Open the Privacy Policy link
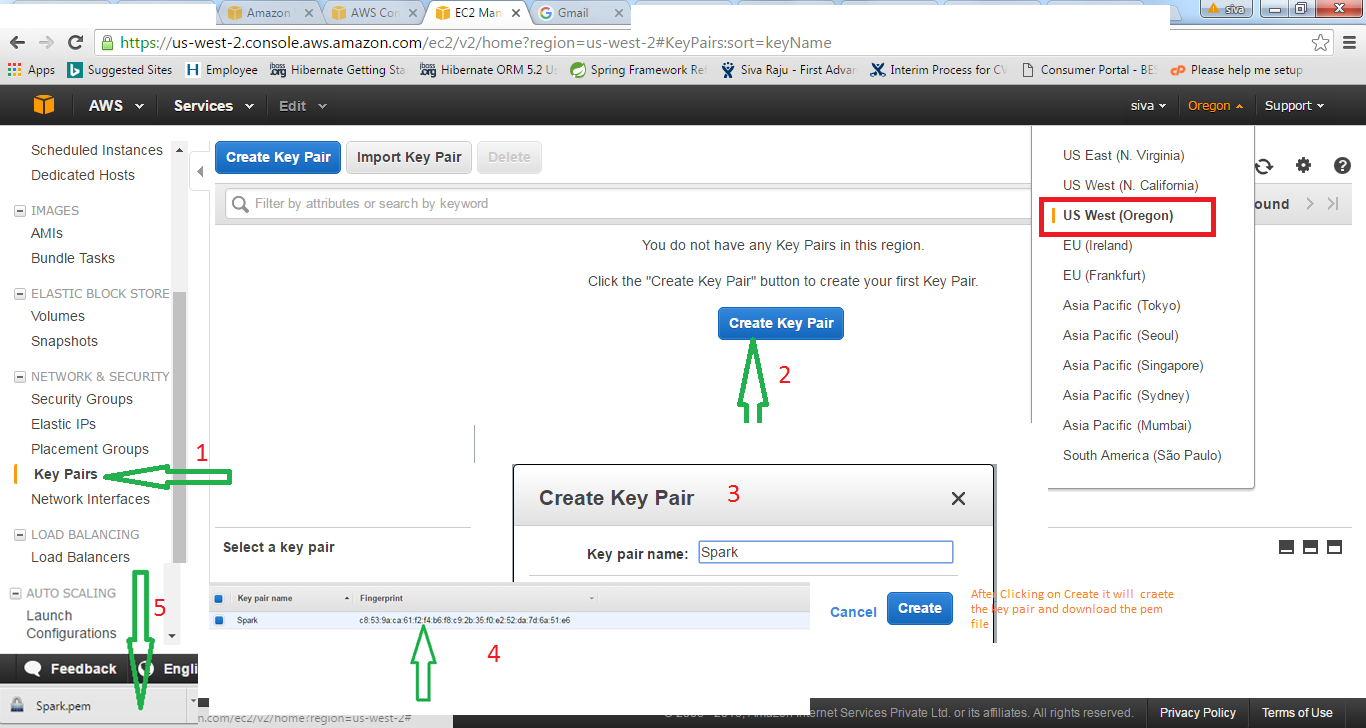The width and height of the screenshot is (1366, 728). (1197, 712)
